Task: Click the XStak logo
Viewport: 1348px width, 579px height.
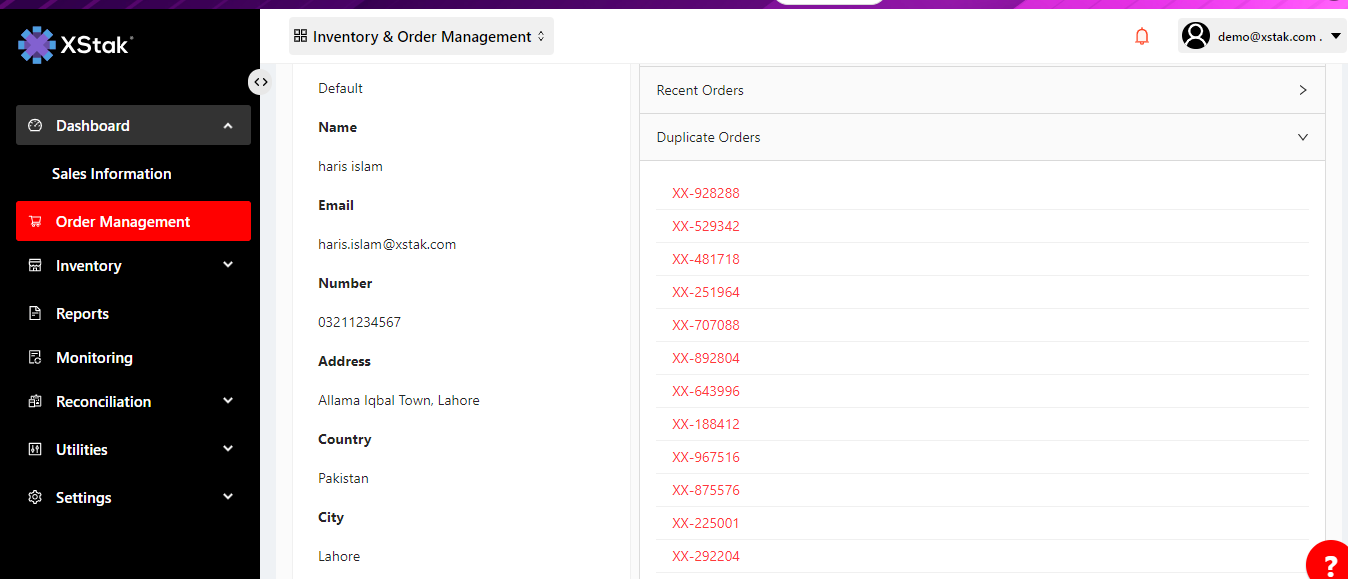Action: (75, 44)
